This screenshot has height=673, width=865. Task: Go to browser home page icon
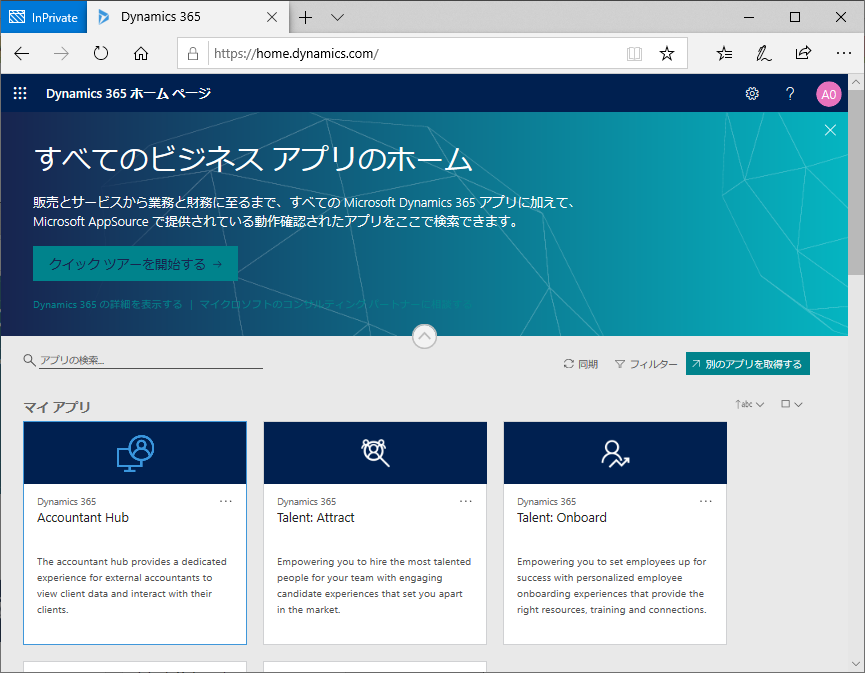141,54
